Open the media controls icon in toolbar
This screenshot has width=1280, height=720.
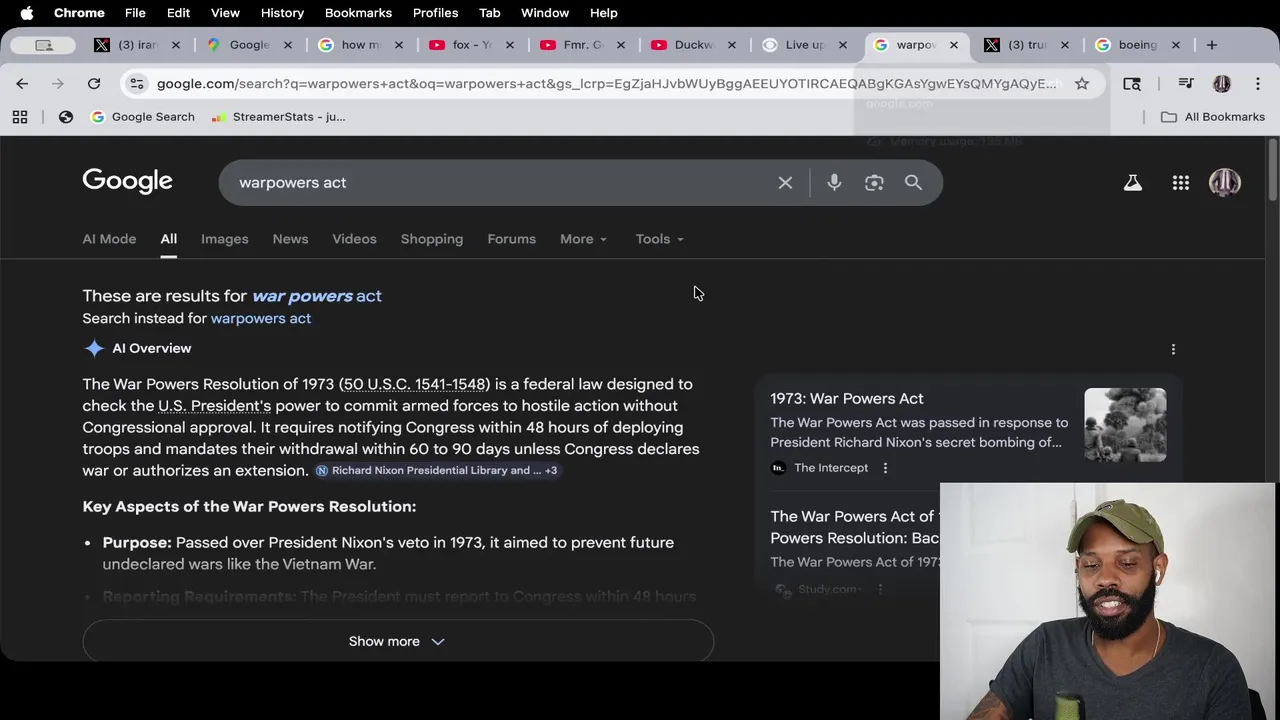[x=1186, y=84]
